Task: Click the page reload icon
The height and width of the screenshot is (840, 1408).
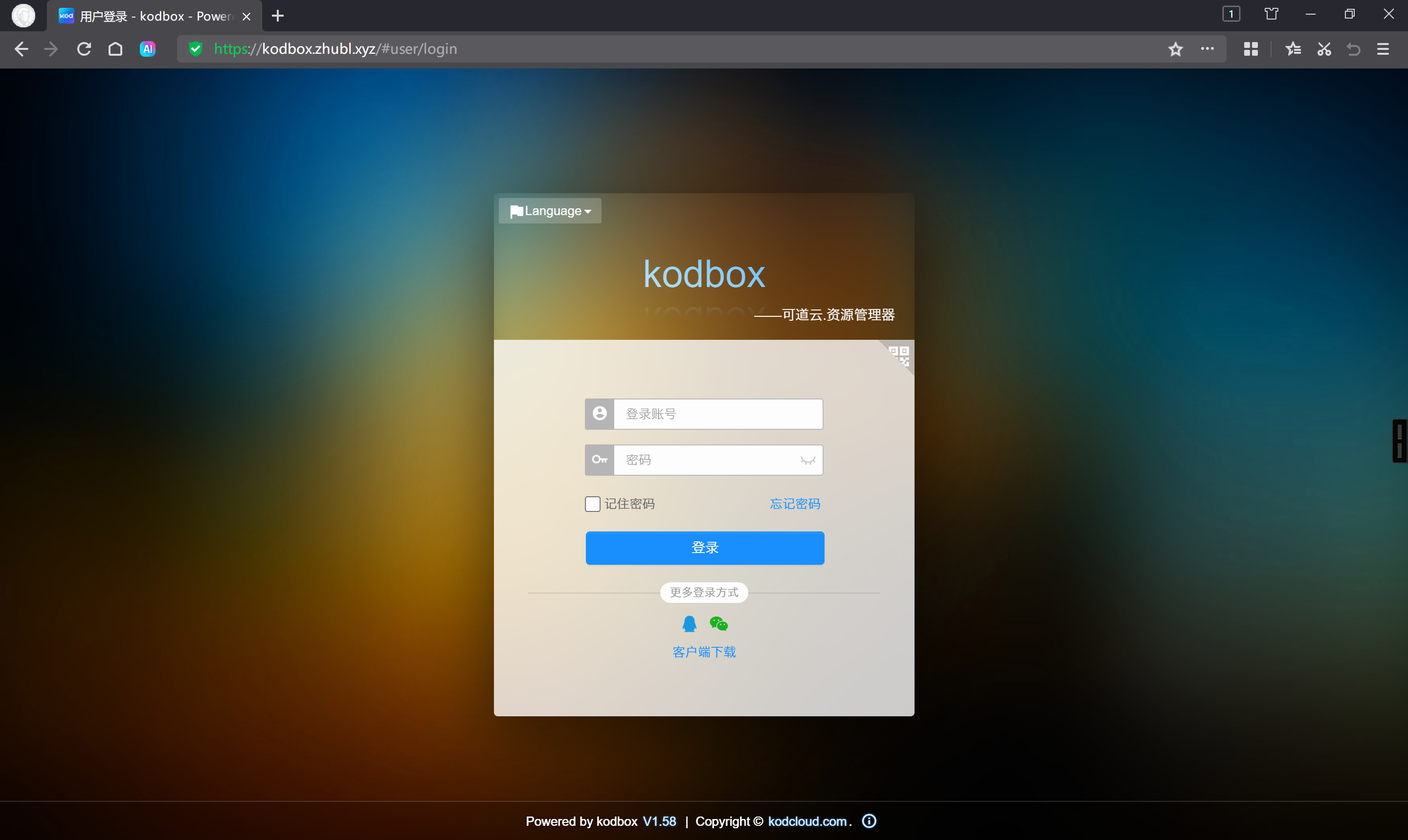Action: (x=84, y=49)
